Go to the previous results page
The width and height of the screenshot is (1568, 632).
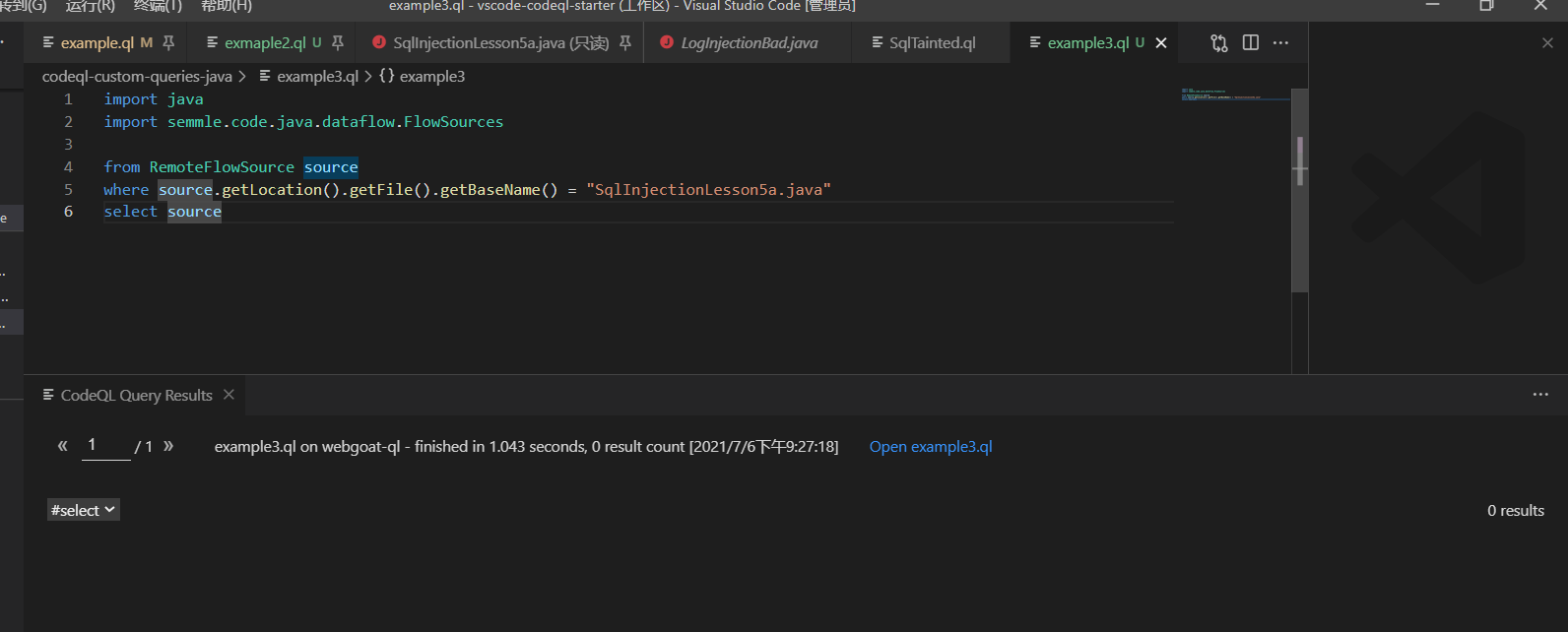(63, 446)
